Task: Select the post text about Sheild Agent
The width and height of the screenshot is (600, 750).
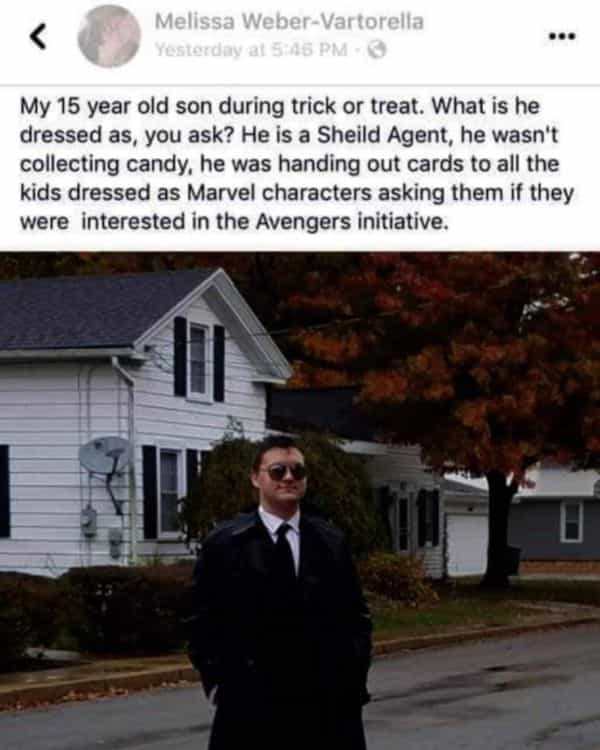Action: click(x=297, y=164)
